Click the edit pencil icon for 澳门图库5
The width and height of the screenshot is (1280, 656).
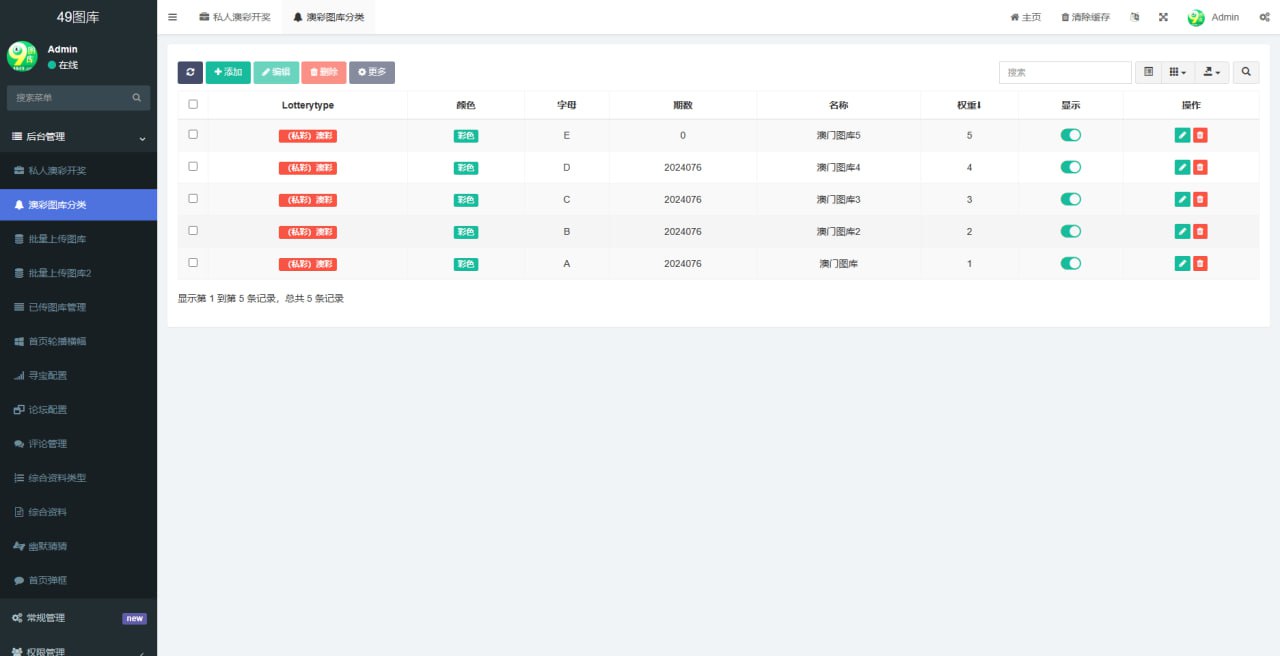click(1182, 136)
